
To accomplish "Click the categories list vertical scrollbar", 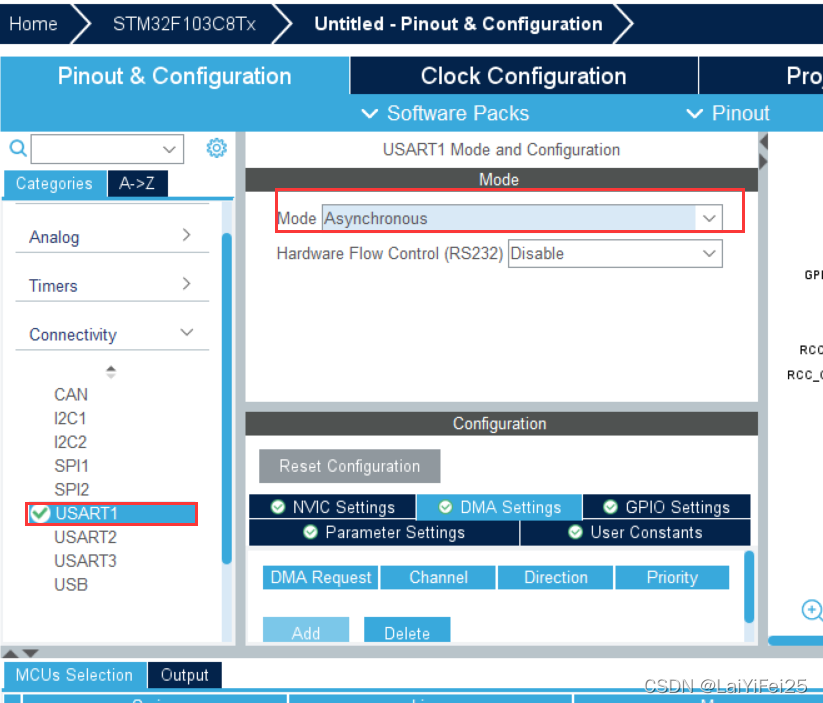I will pos(227,399).
